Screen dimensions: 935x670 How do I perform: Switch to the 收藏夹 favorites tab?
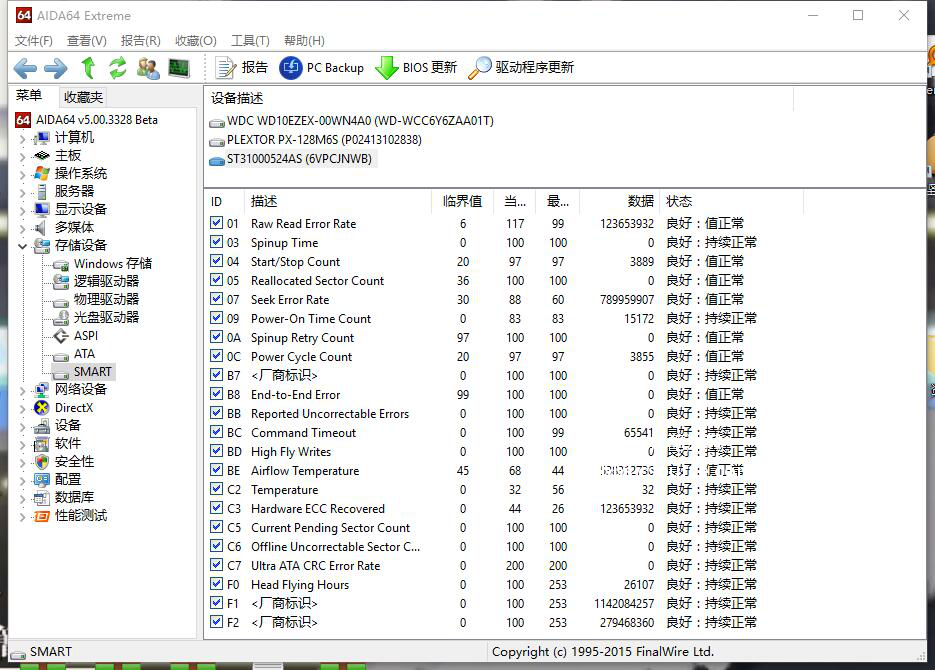pyautogui.click(x=83, y=97)
